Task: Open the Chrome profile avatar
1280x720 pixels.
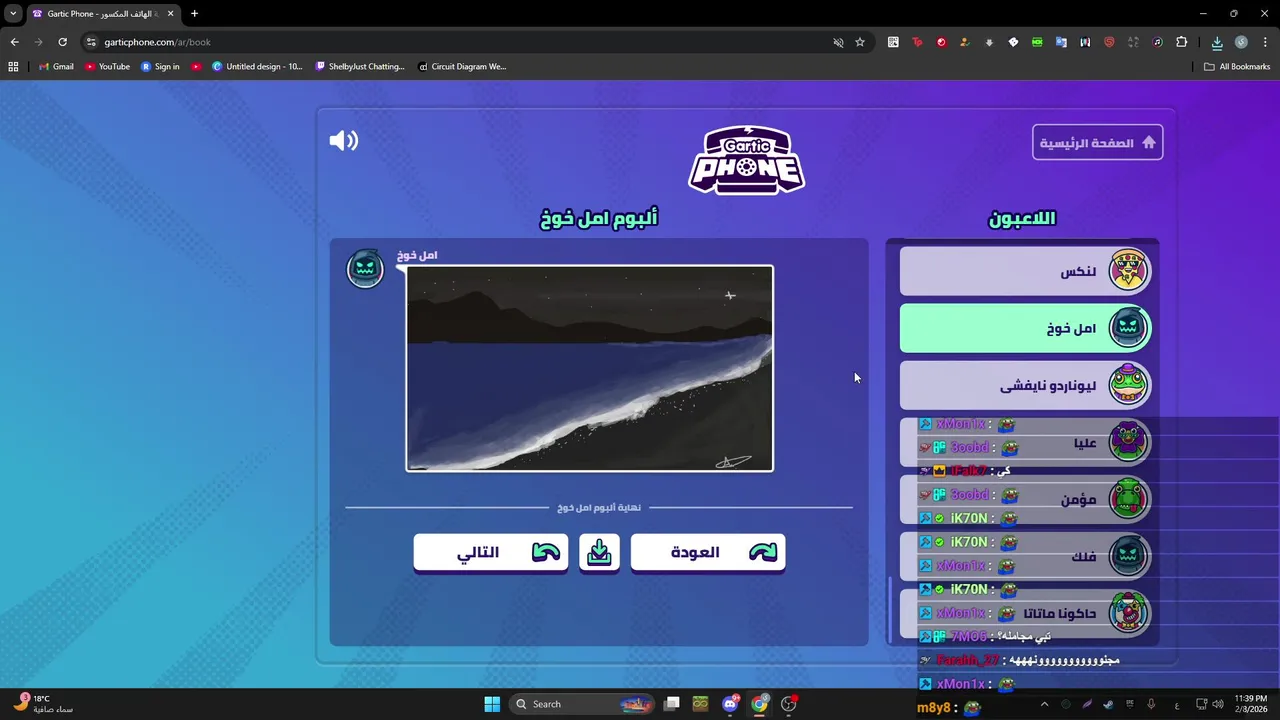Action: (1241, 42)
